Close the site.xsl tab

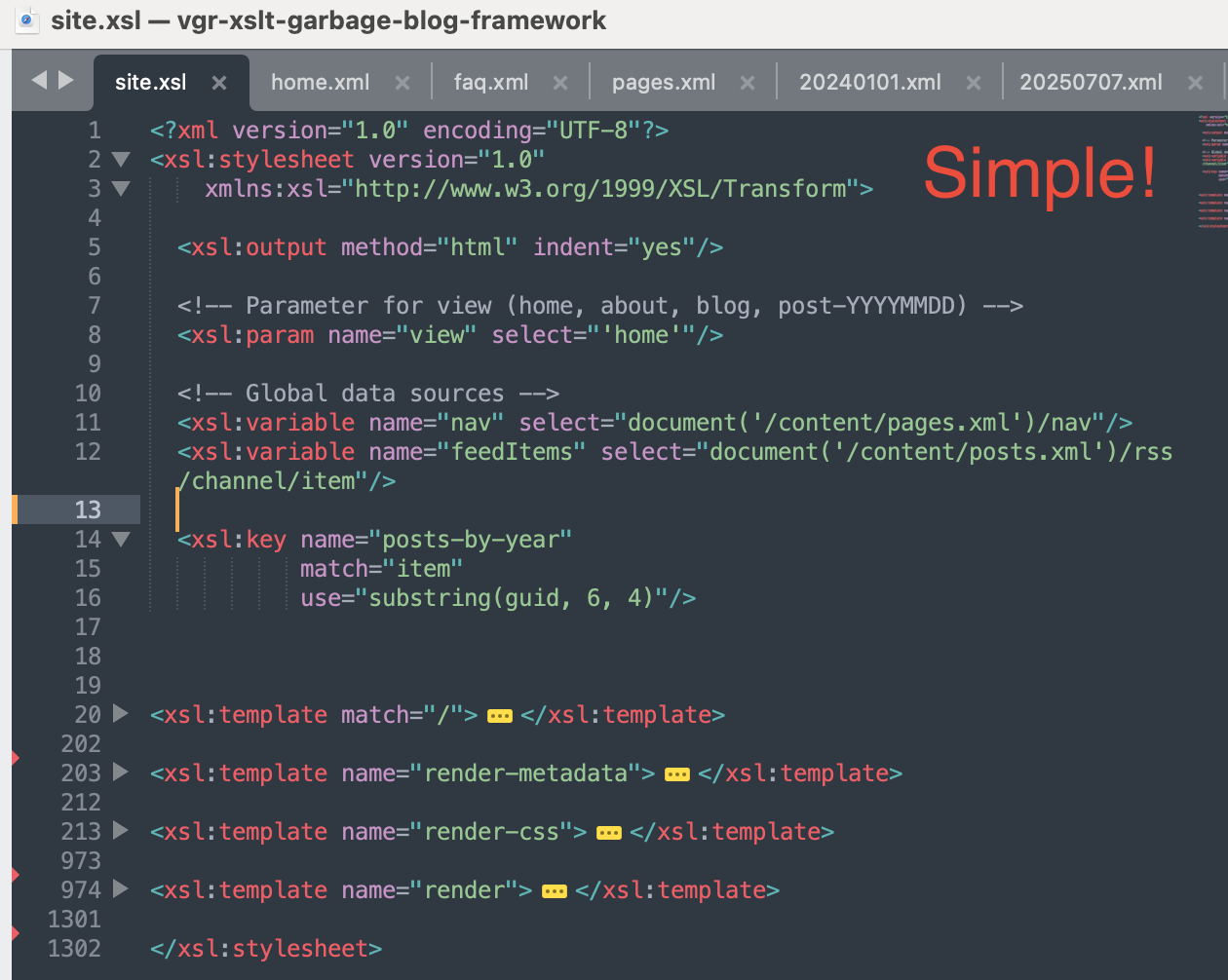pos(219,83)
